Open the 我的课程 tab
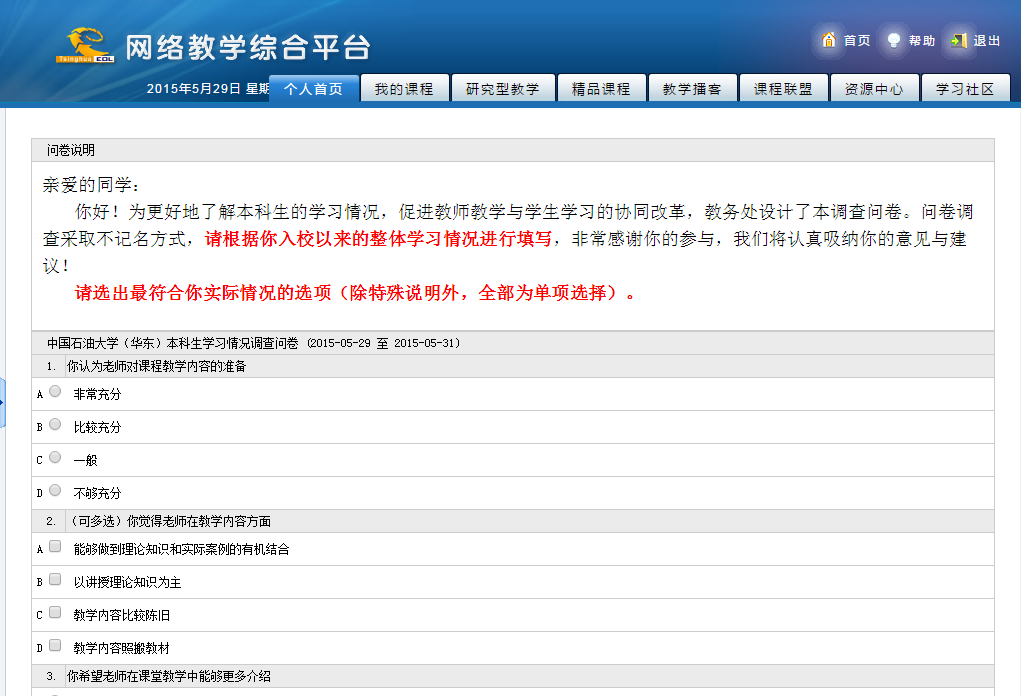Image resolution: width=1021 pixels, height=696 pixels. (x=404, y=89)
